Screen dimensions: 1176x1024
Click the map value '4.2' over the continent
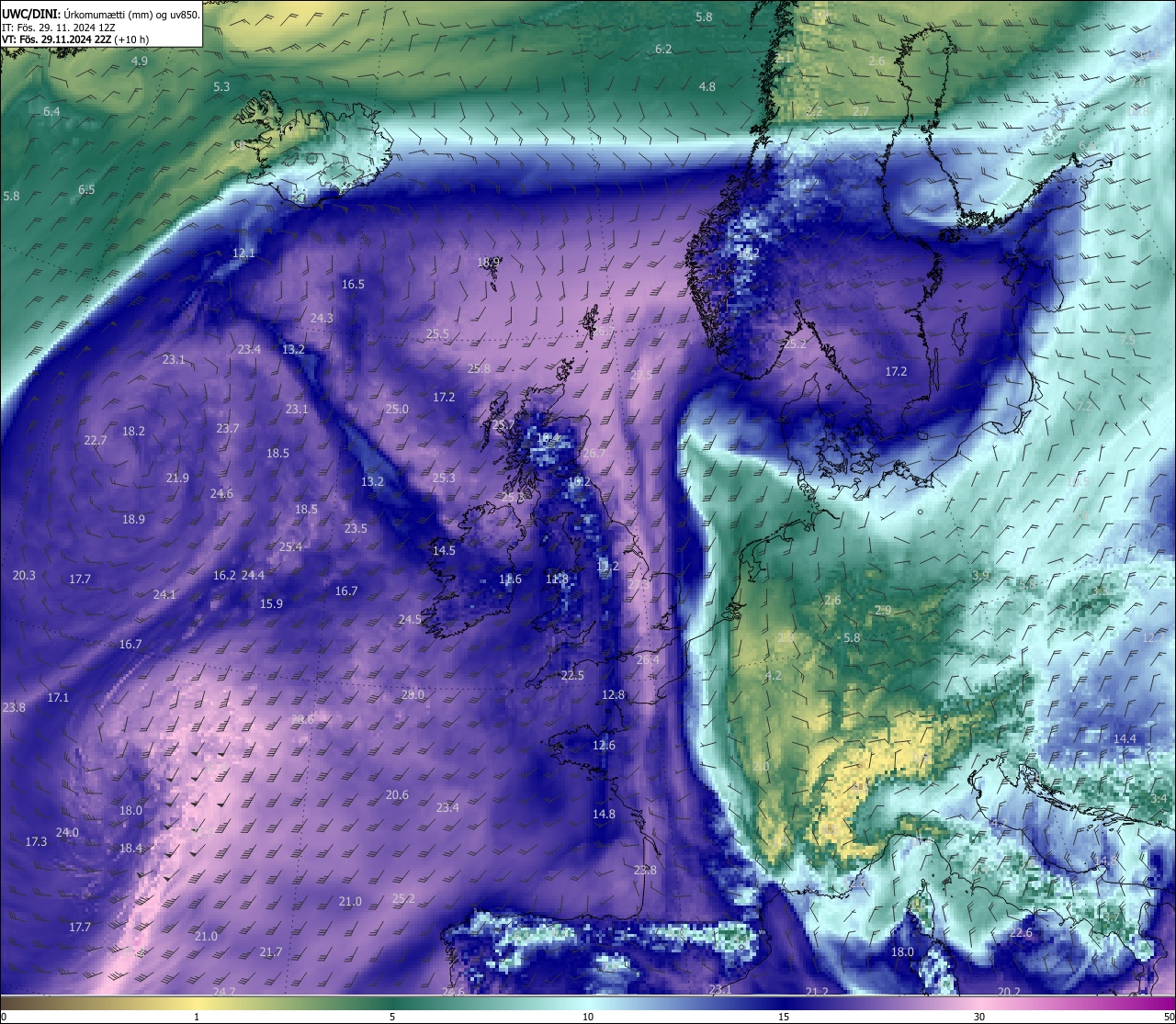(773, 676)
